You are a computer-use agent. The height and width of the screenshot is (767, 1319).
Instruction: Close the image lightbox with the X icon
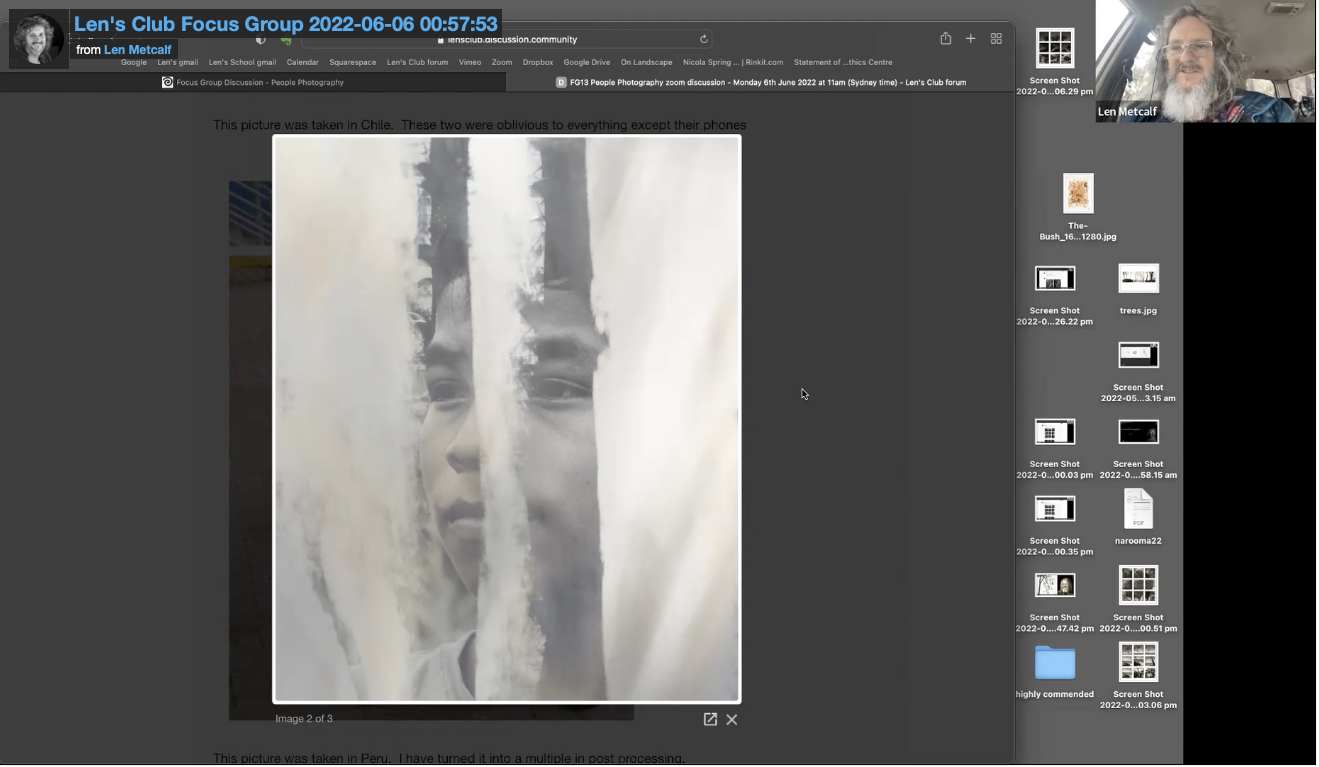732,720
